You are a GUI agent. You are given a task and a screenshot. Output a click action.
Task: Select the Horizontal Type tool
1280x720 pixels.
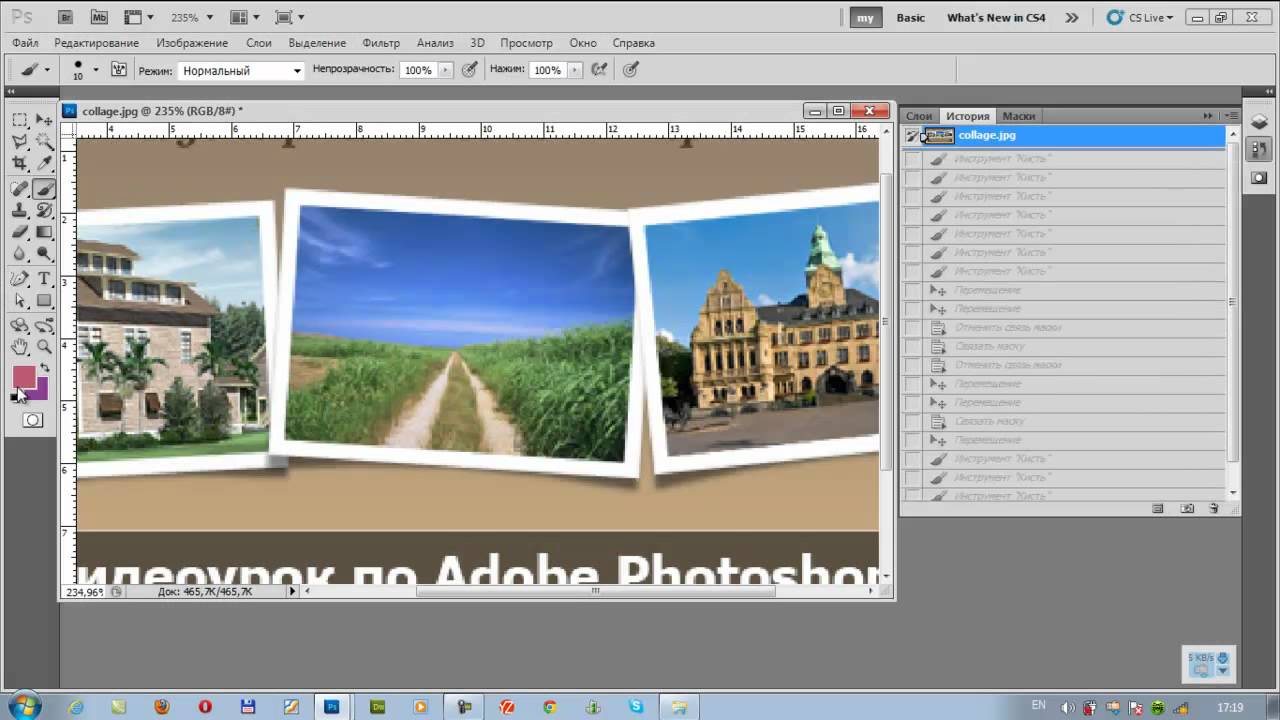pos(44,279)
